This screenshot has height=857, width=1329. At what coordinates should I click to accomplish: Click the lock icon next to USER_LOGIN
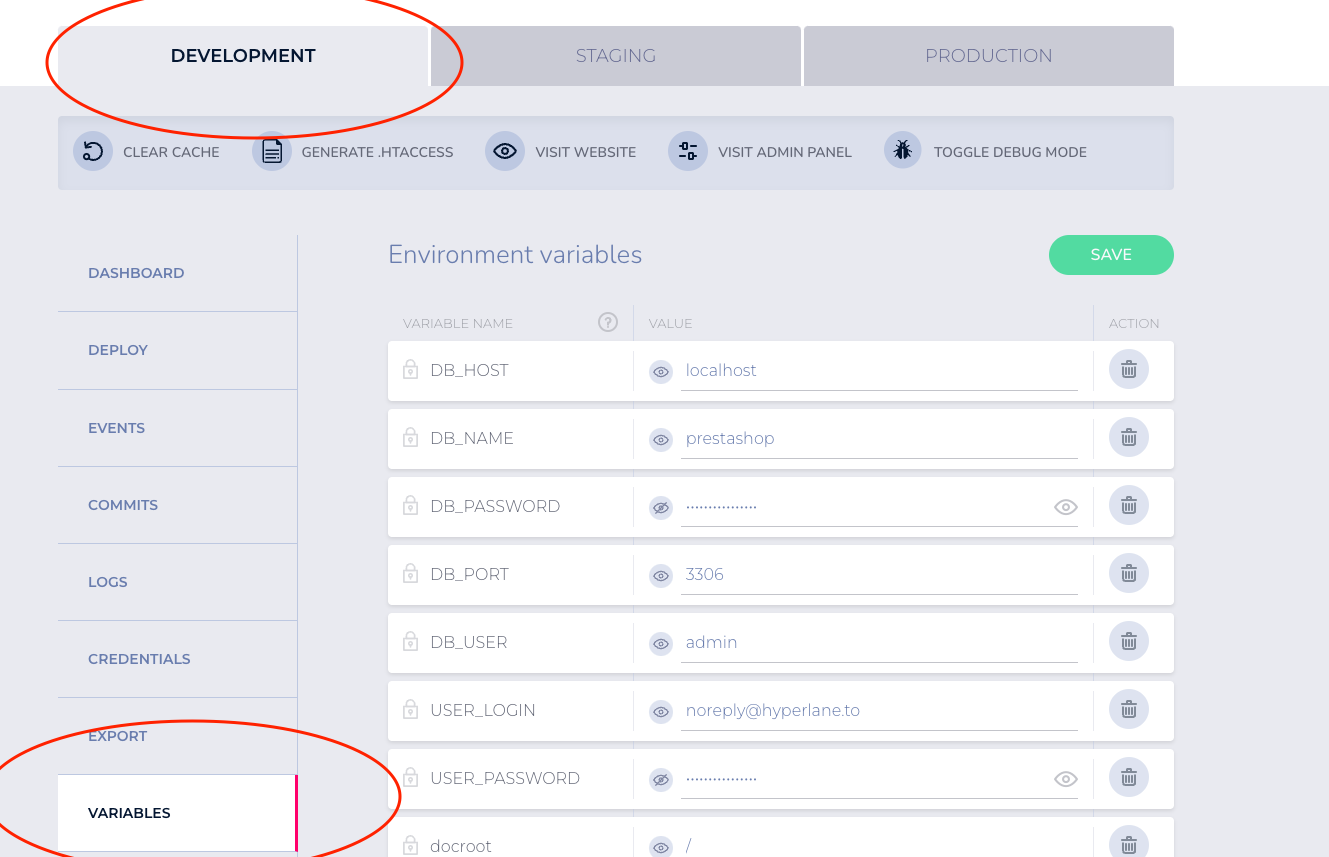(x=410, y=710)
